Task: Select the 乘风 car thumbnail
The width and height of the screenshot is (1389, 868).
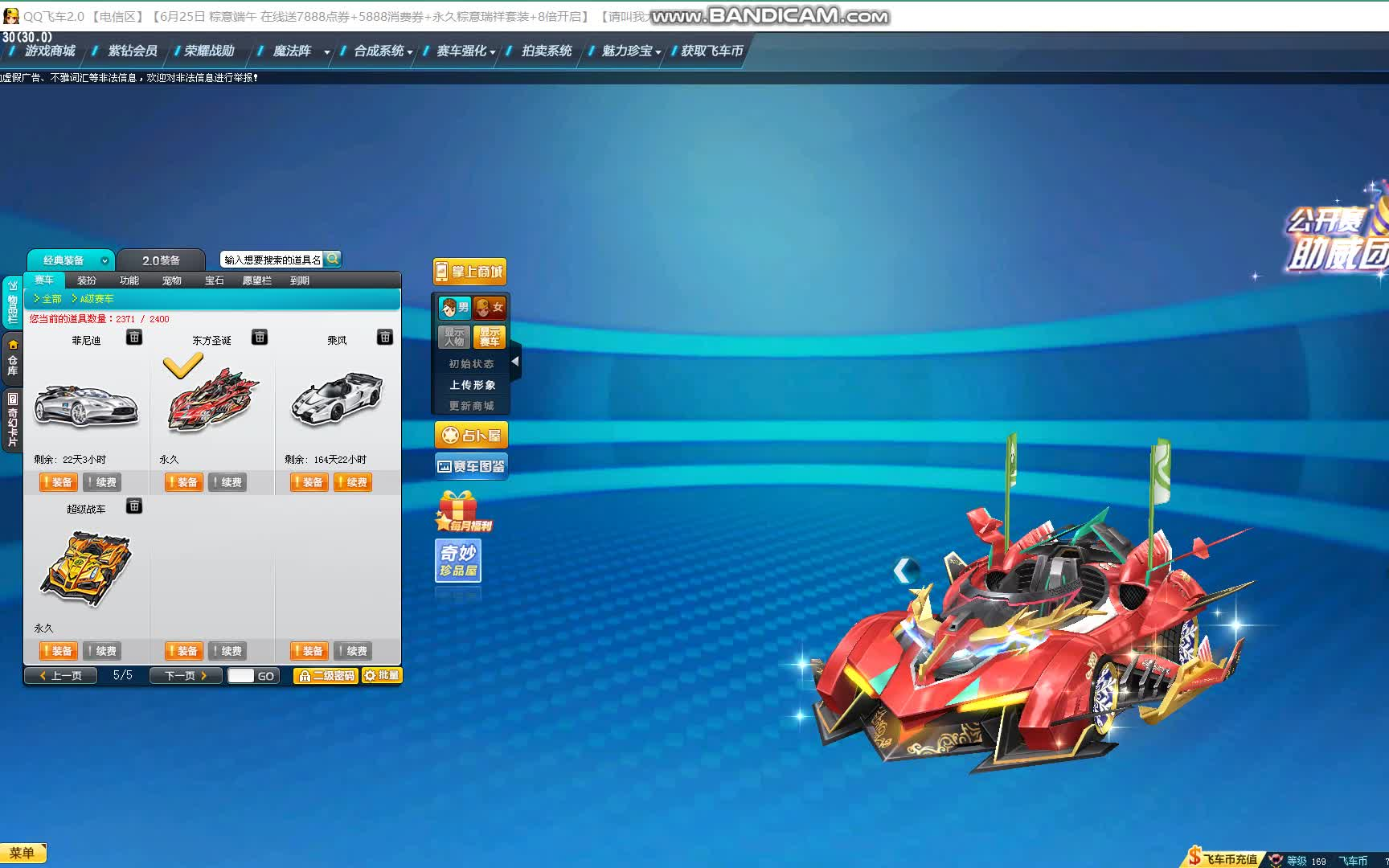Action: (x=337, y=399)
